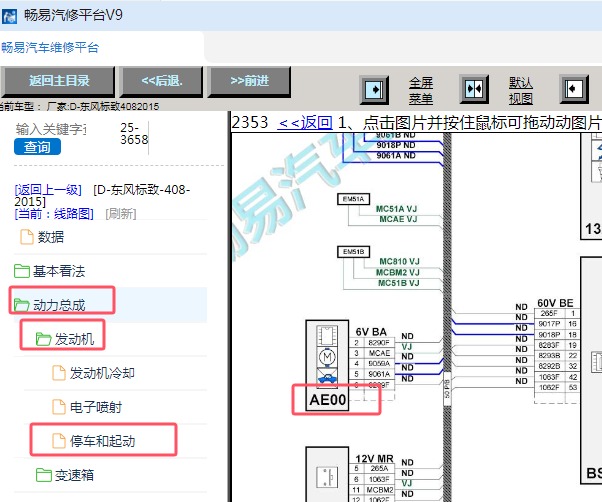The height and width of the screenshot is (502, 602).
Task: Click the file icon beside 停车和起动
Action: [59, 441]
